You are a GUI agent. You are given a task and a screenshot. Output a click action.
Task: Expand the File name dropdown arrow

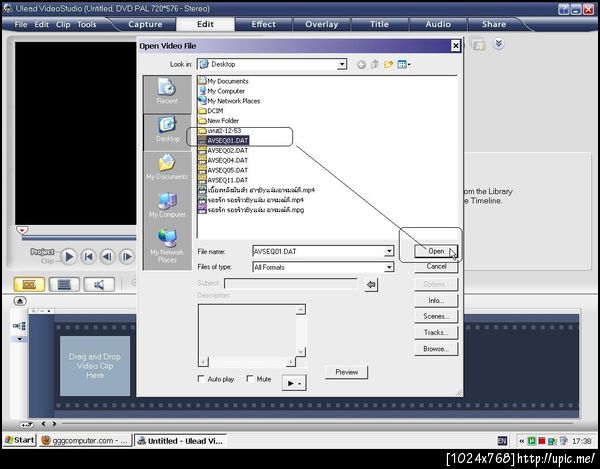(x=389, y=251)
